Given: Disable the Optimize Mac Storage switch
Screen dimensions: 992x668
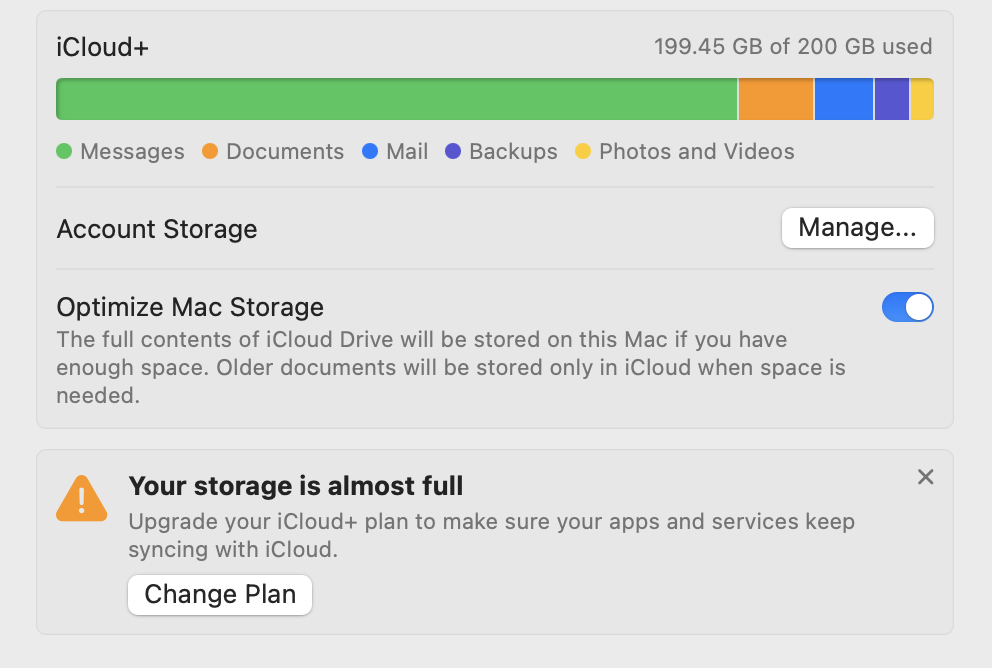Looking at the screenshot, I should click(x=907, y=307).
